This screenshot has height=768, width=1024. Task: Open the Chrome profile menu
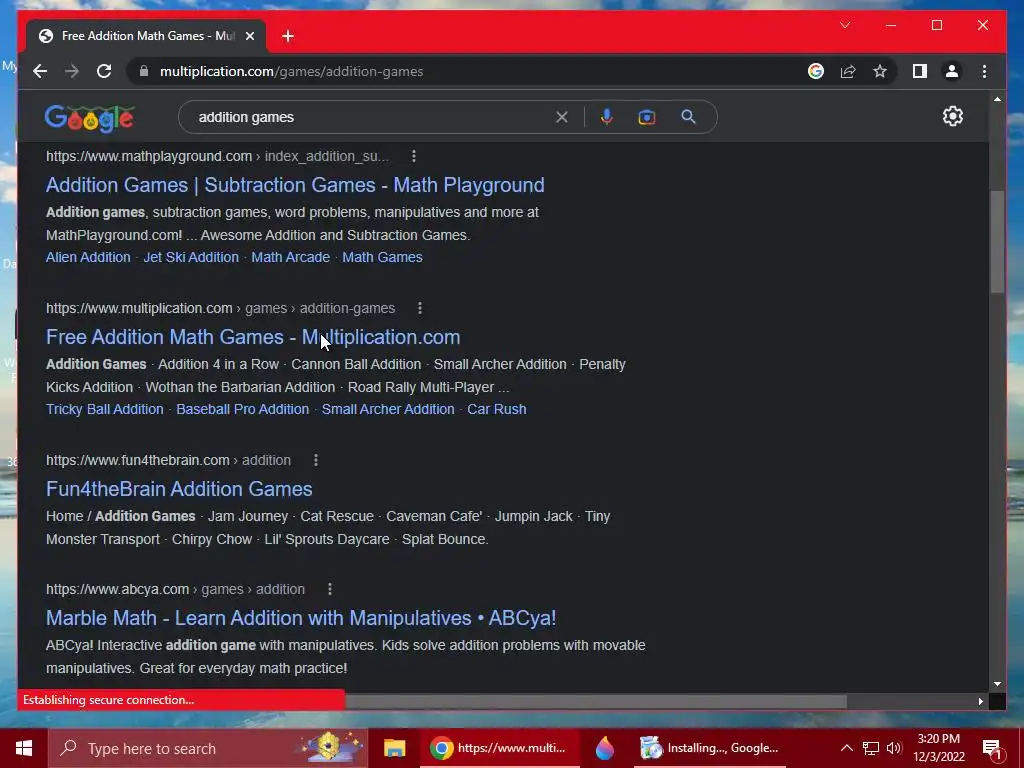952,71
